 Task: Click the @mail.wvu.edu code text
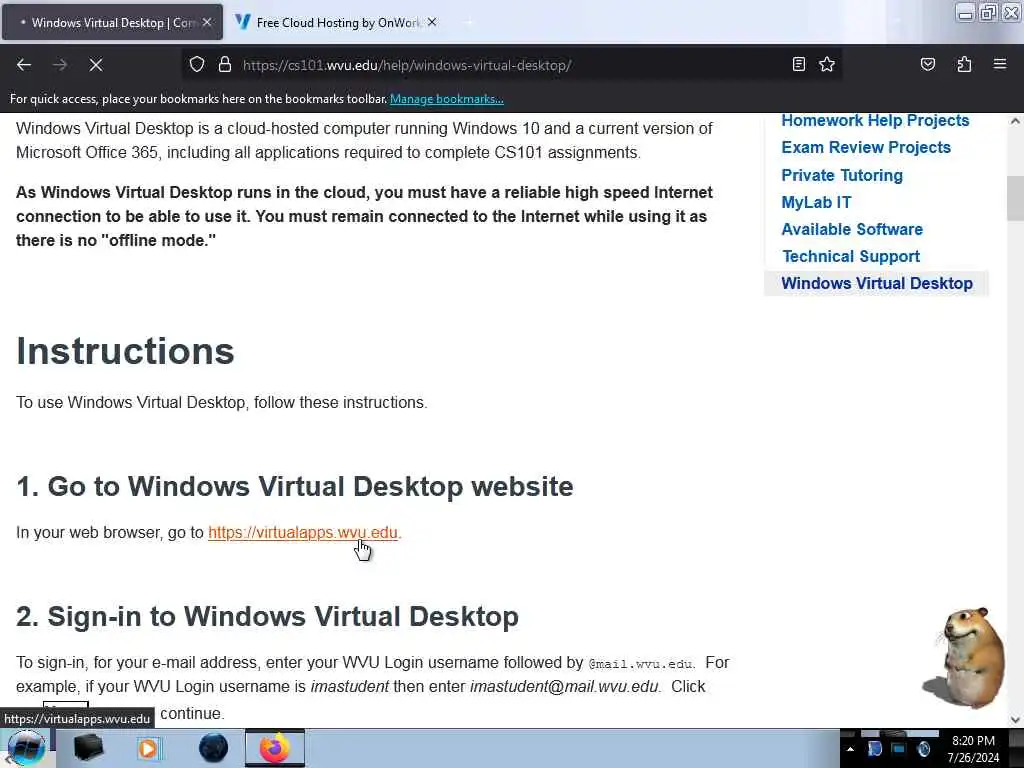point(640,664)
